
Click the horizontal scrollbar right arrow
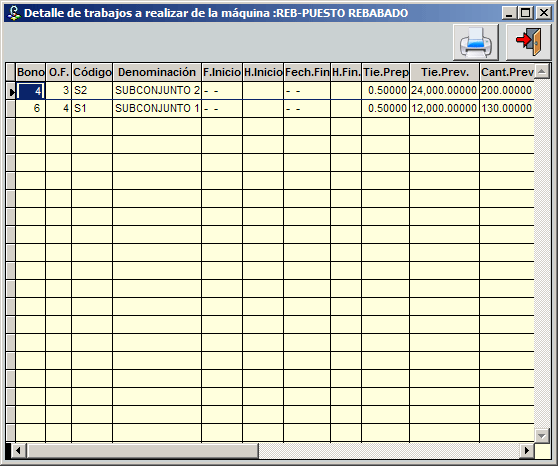click(527, 451)
